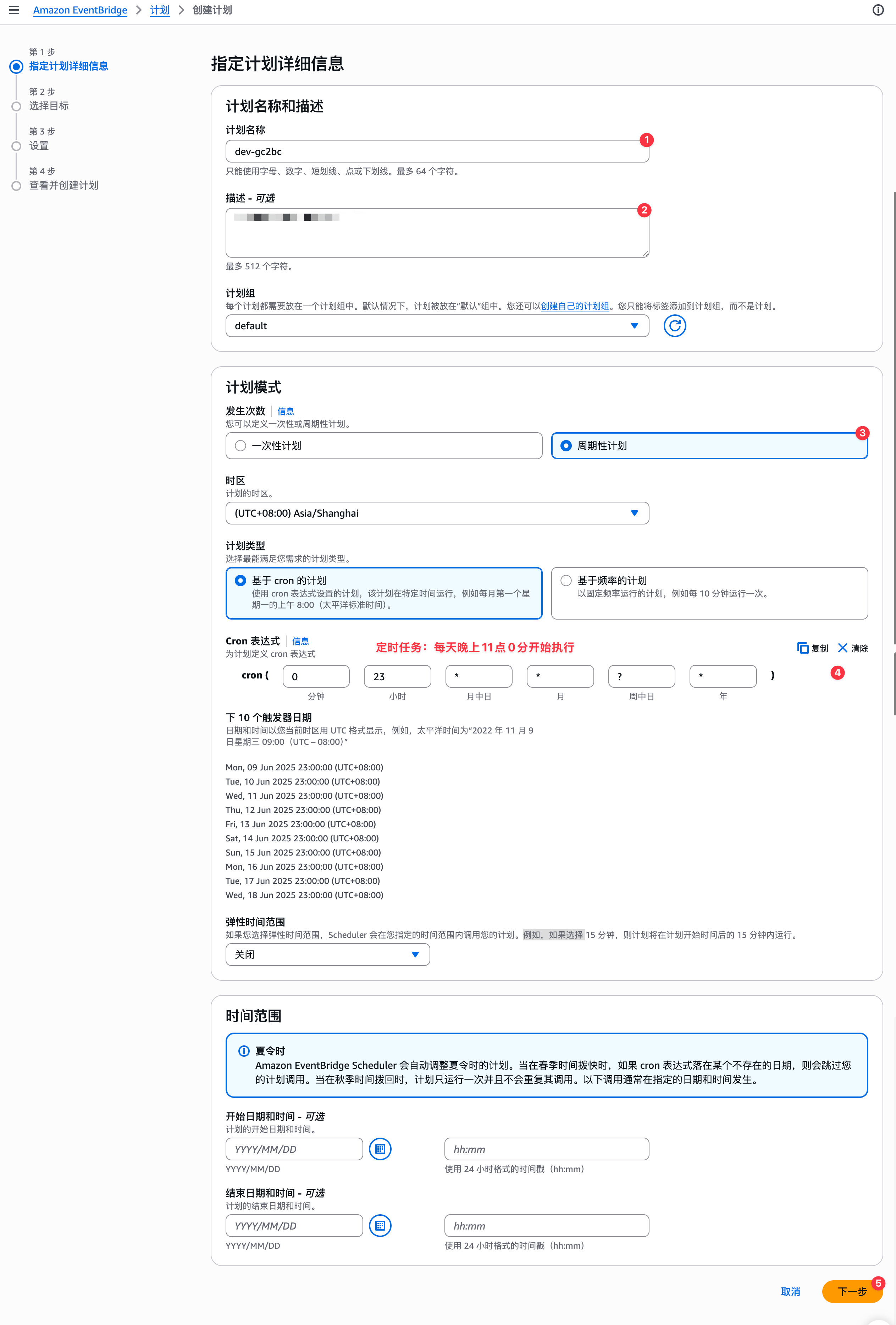
Task: Click the info icon at top right
Action: pyautogui.click(x=878, y=10)
